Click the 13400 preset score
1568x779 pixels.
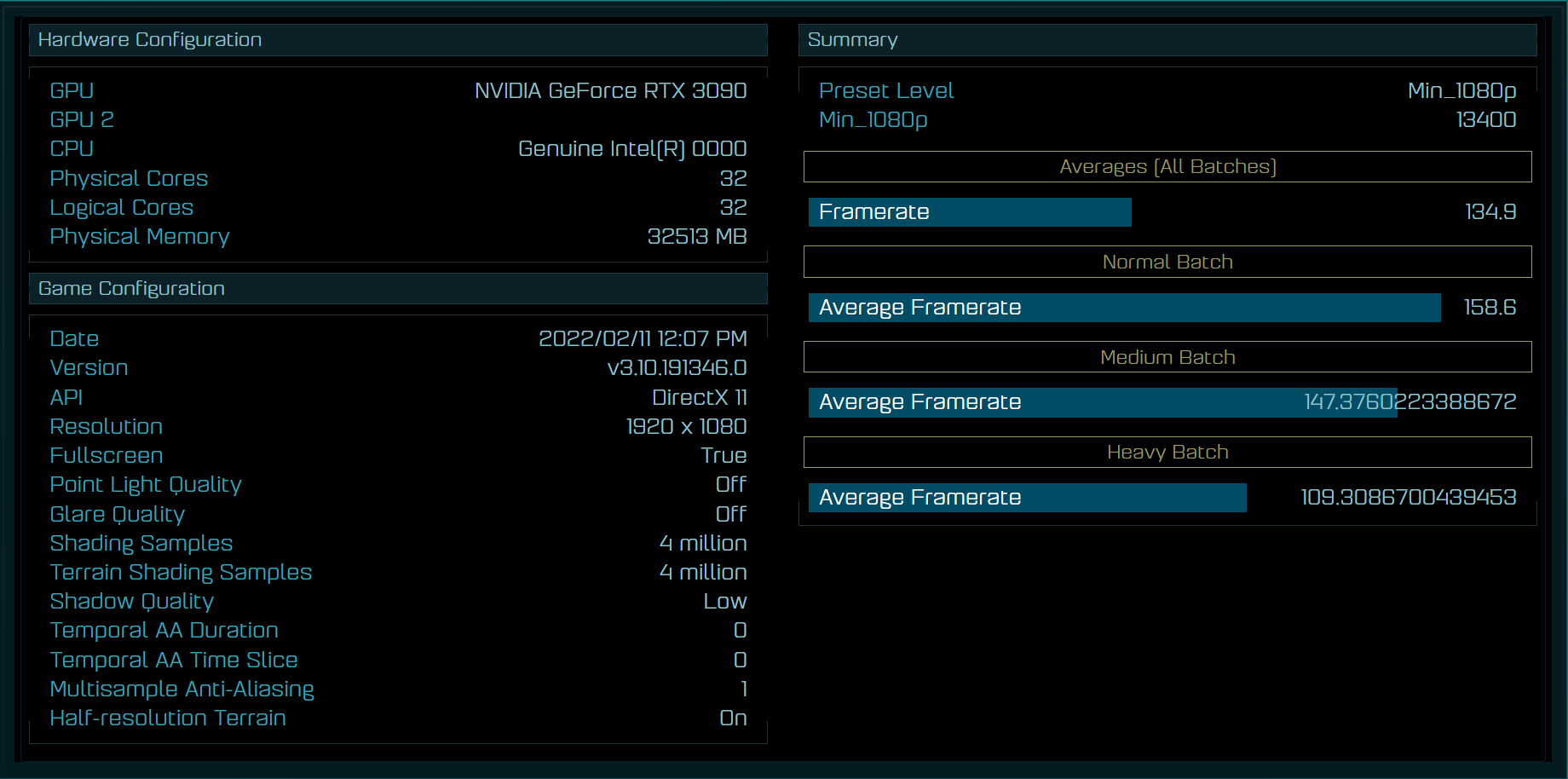pos(1485,120)
